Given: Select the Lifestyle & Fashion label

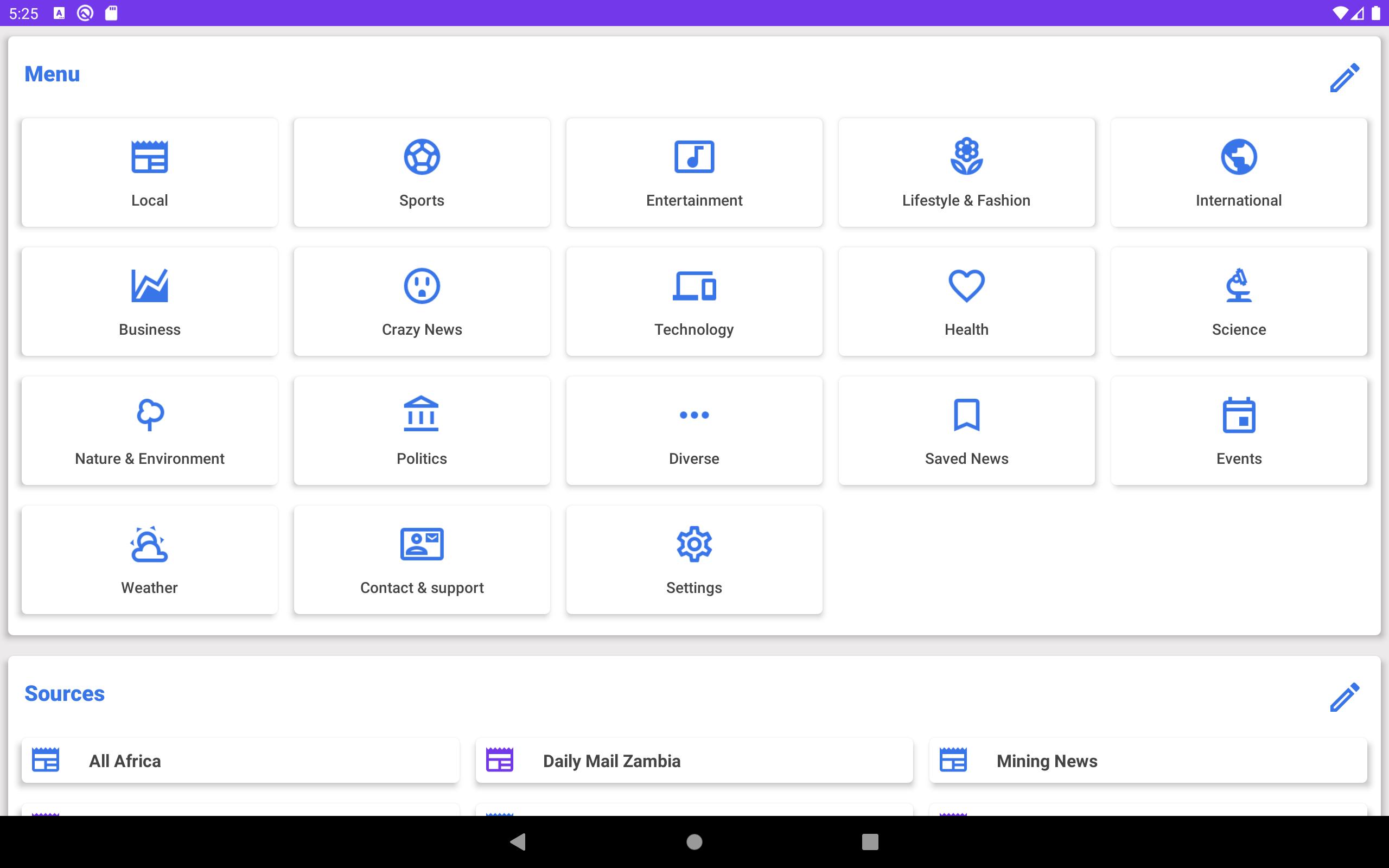Looking at the screenshot, I should tap(966, 200).
